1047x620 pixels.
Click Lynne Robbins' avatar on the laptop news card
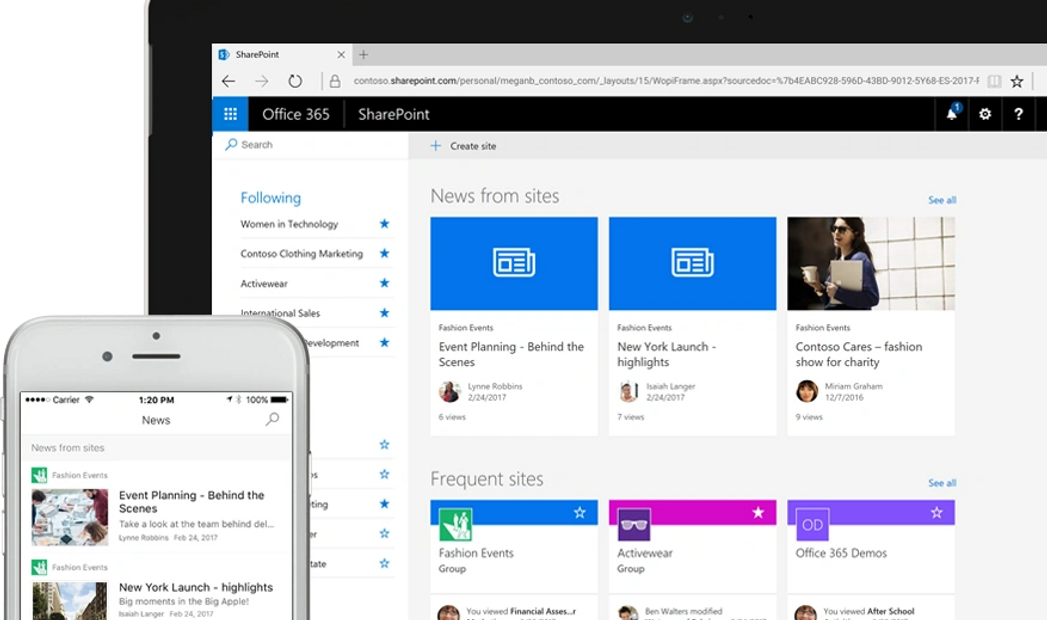449,391
